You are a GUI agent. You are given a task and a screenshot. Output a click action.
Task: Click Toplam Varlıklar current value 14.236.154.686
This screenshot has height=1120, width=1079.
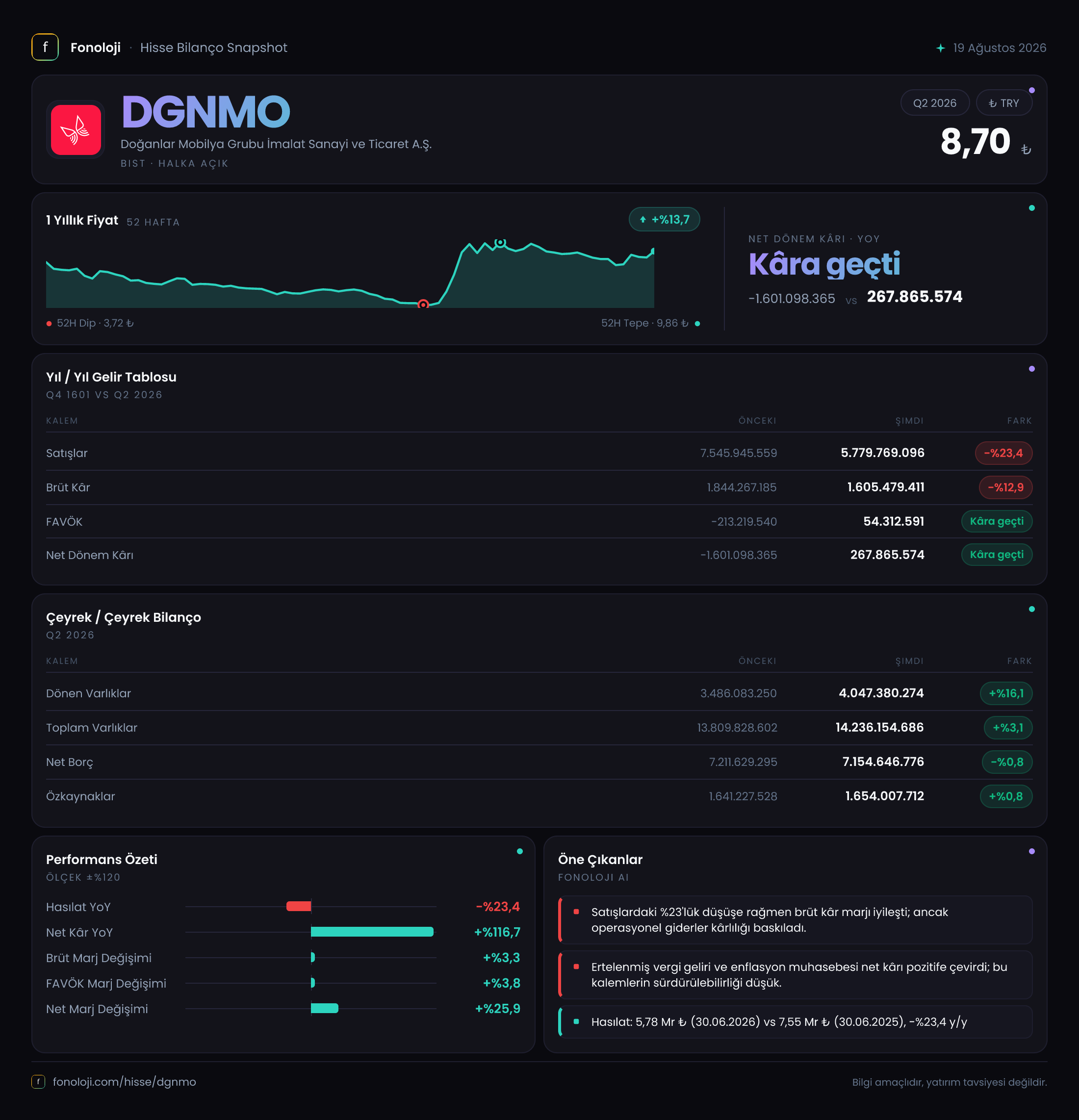879,727
